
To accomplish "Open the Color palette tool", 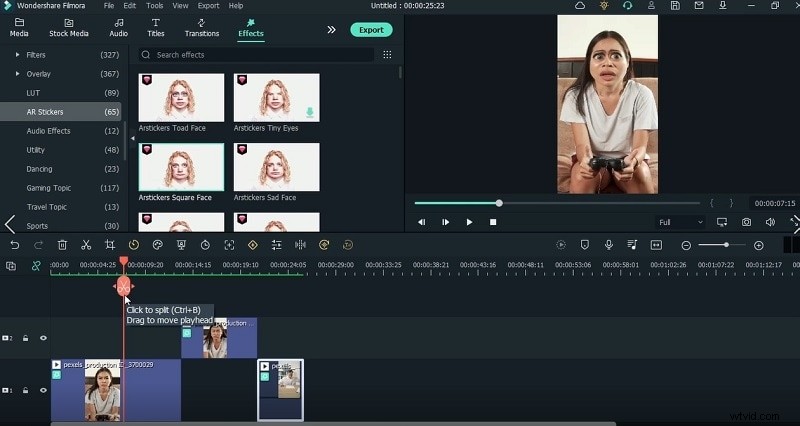I will 157,245.
